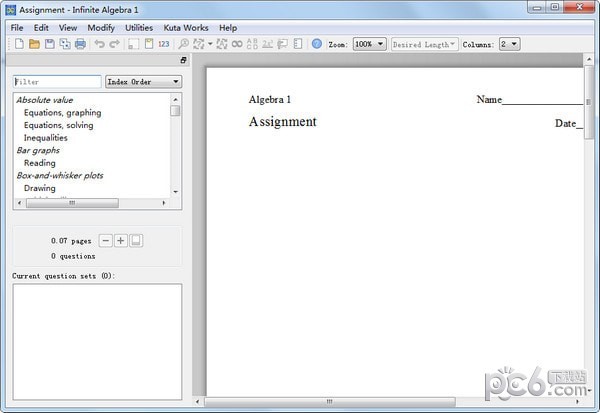The width and height of the screenshot is (600, 413).
Task: Open help with the blue question icon
Action: point(317,44)
